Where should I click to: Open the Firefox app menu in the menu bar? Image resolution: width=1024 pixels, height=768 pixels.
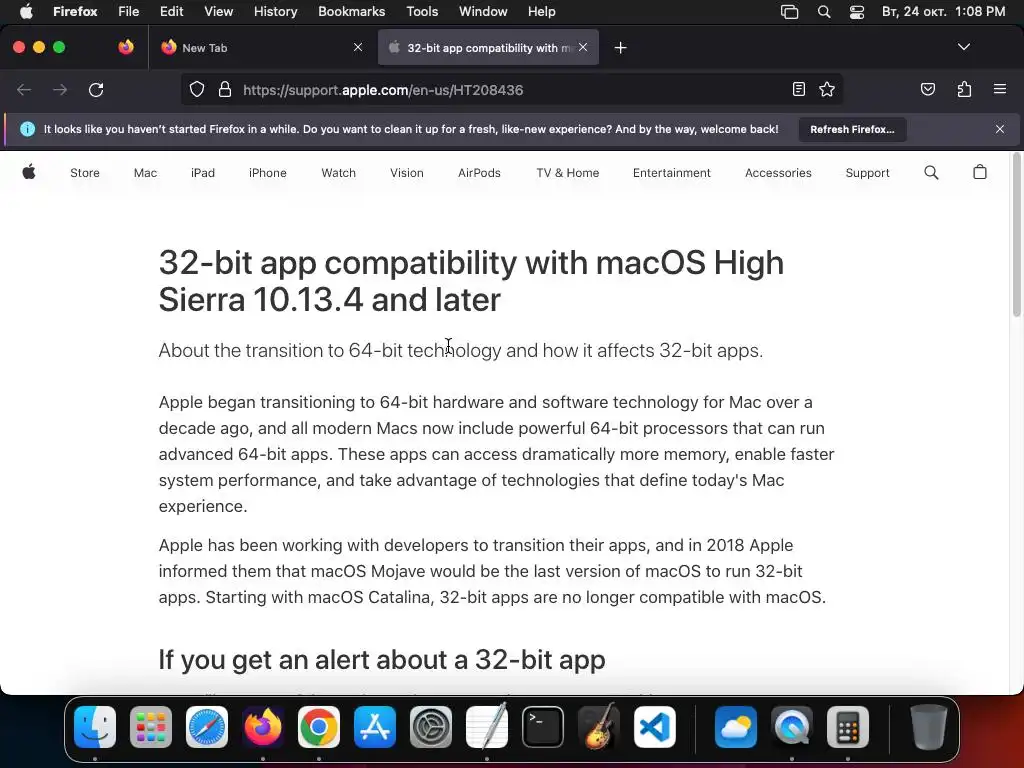point(75,11)
